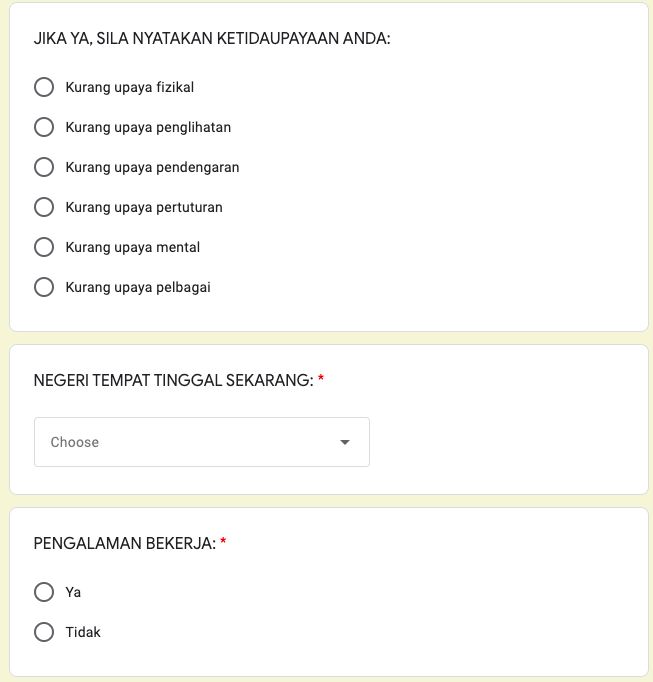Click the PENGALAMAN BEKERJA question title
The width and height of the screenshot is (653, 682).
click(125, 543)
